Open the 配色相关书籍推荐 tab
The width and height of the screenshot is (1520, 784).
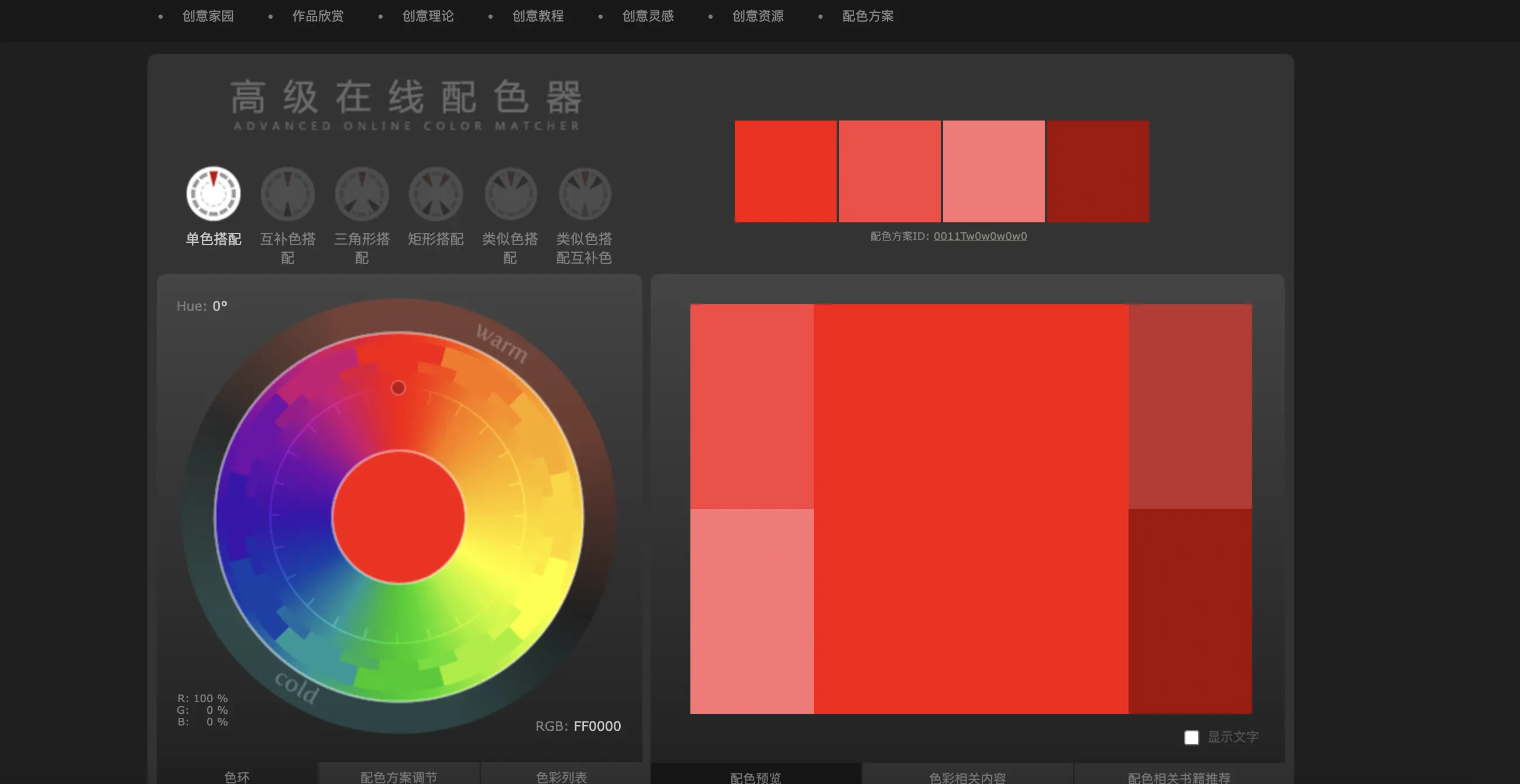click(1179, 777)
